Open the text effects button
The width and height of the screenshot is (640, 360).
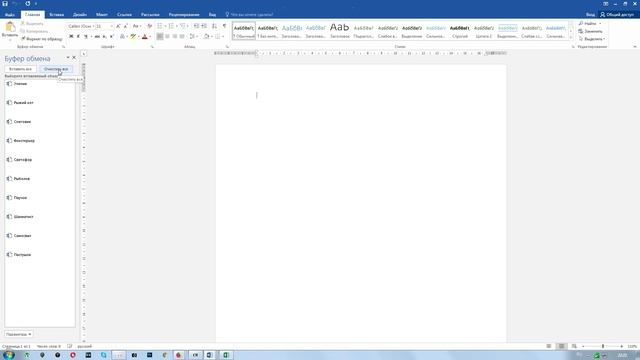coord(122,37)
